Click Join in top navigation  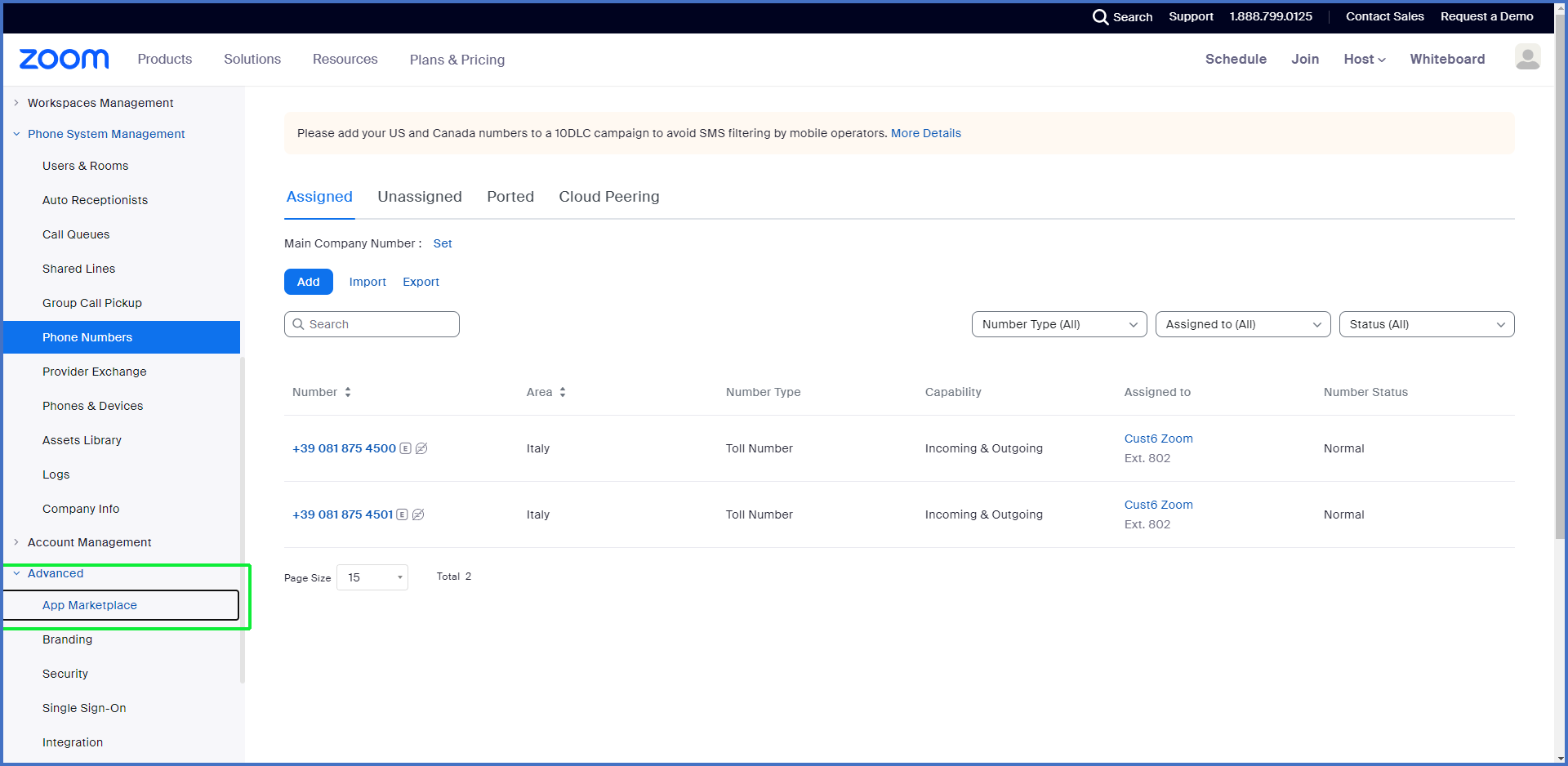tap(1305, 59)
